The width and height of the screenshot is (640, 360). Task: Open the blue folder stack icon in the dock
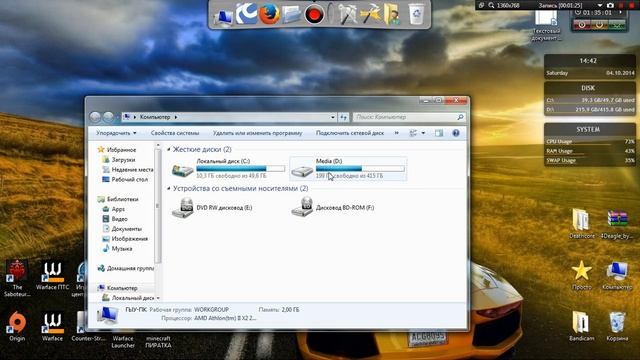[291, 16]
